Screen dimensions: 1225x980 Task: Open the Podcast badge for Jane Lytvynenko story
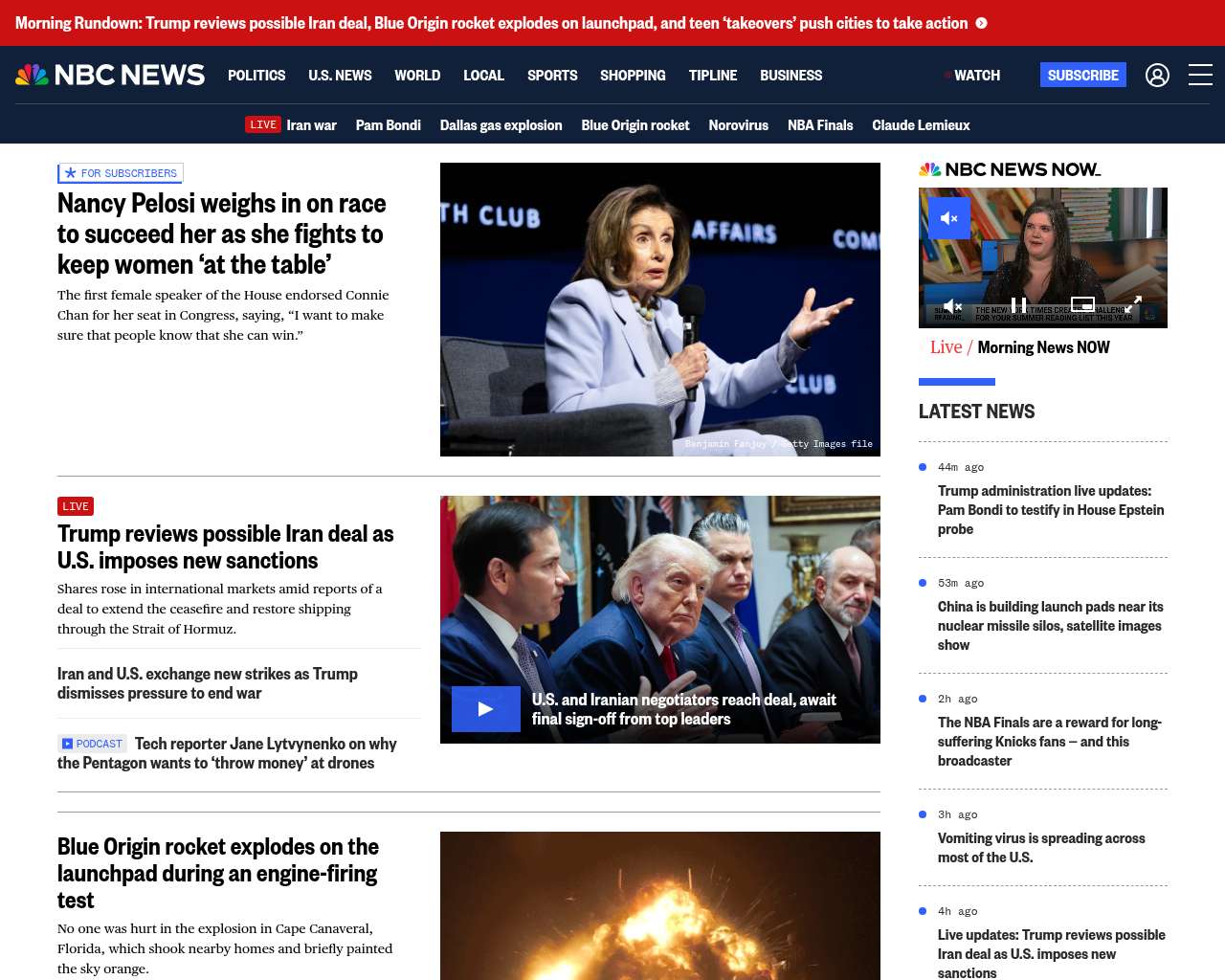(x=92, y=744)
